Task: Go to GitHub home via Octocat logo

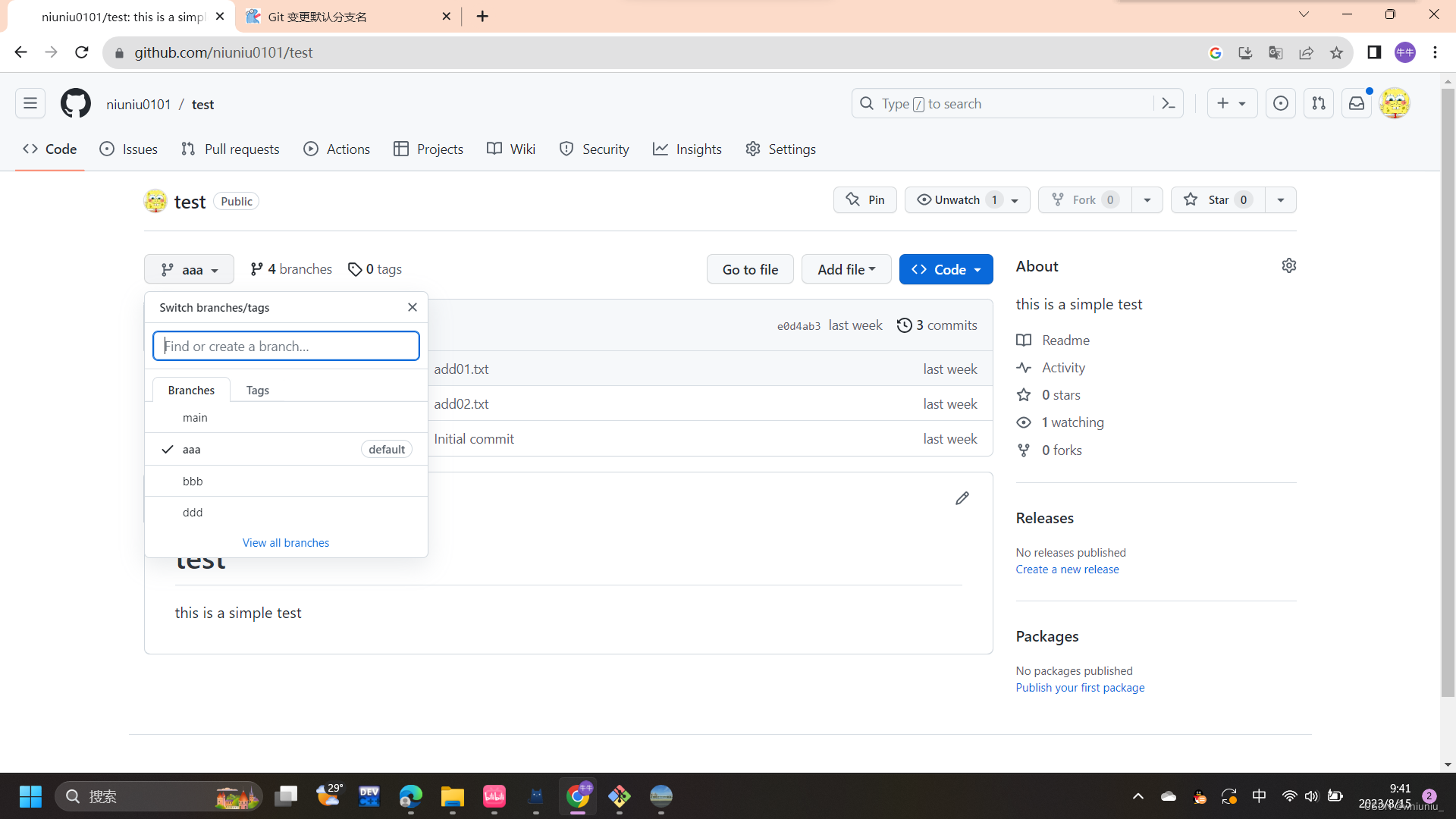Action: [76, 103]
